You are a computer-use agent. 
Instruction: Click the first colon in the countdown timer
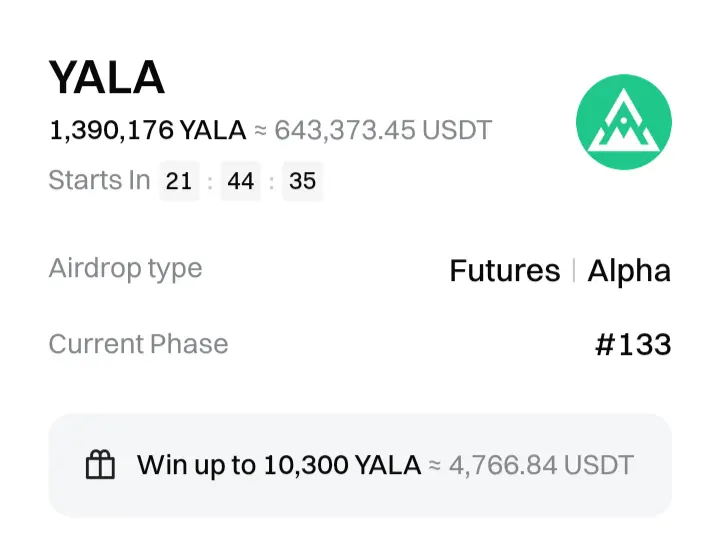210,182
